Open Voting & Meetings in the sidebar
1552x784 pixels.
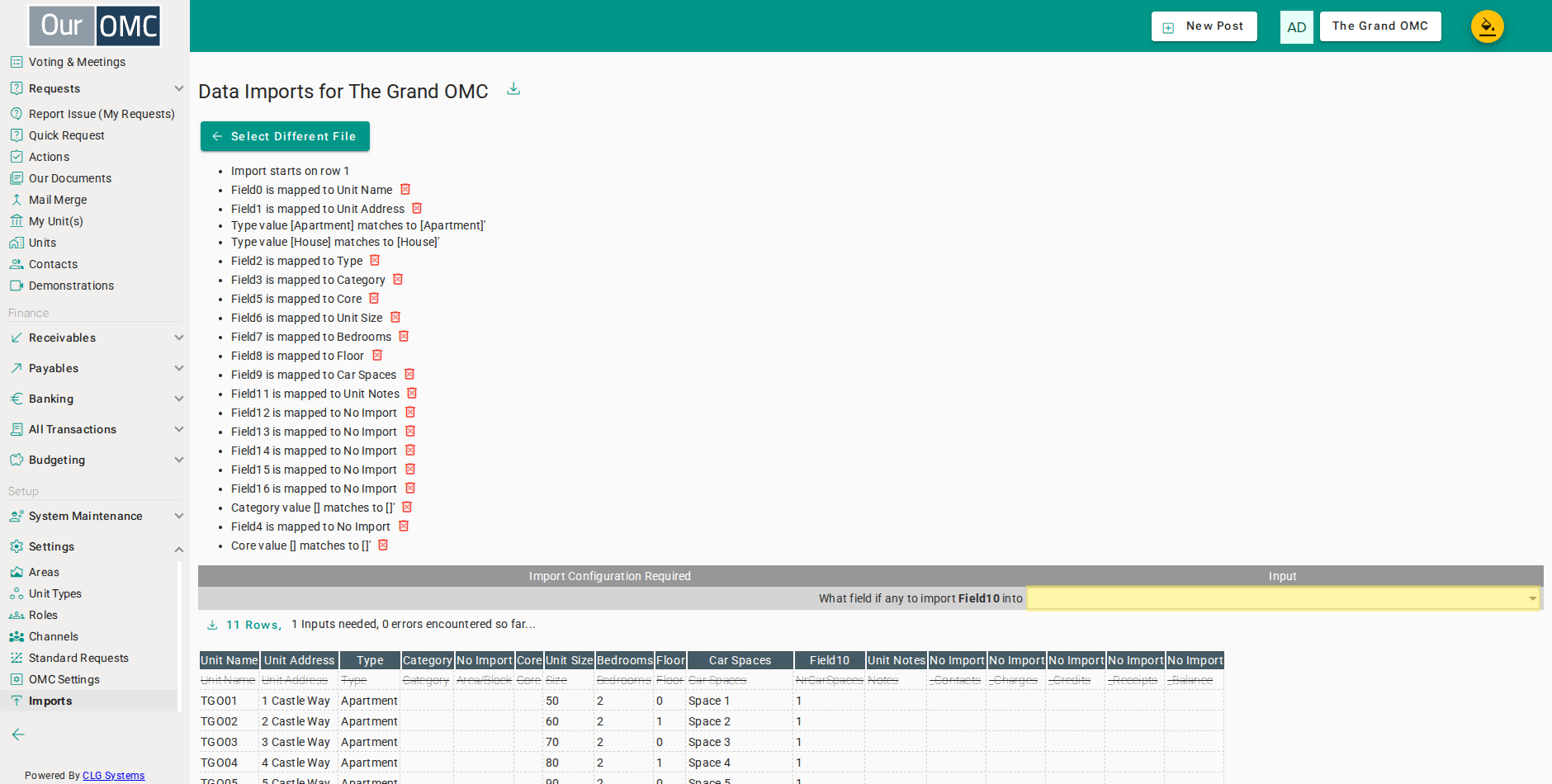coord(77,62)
